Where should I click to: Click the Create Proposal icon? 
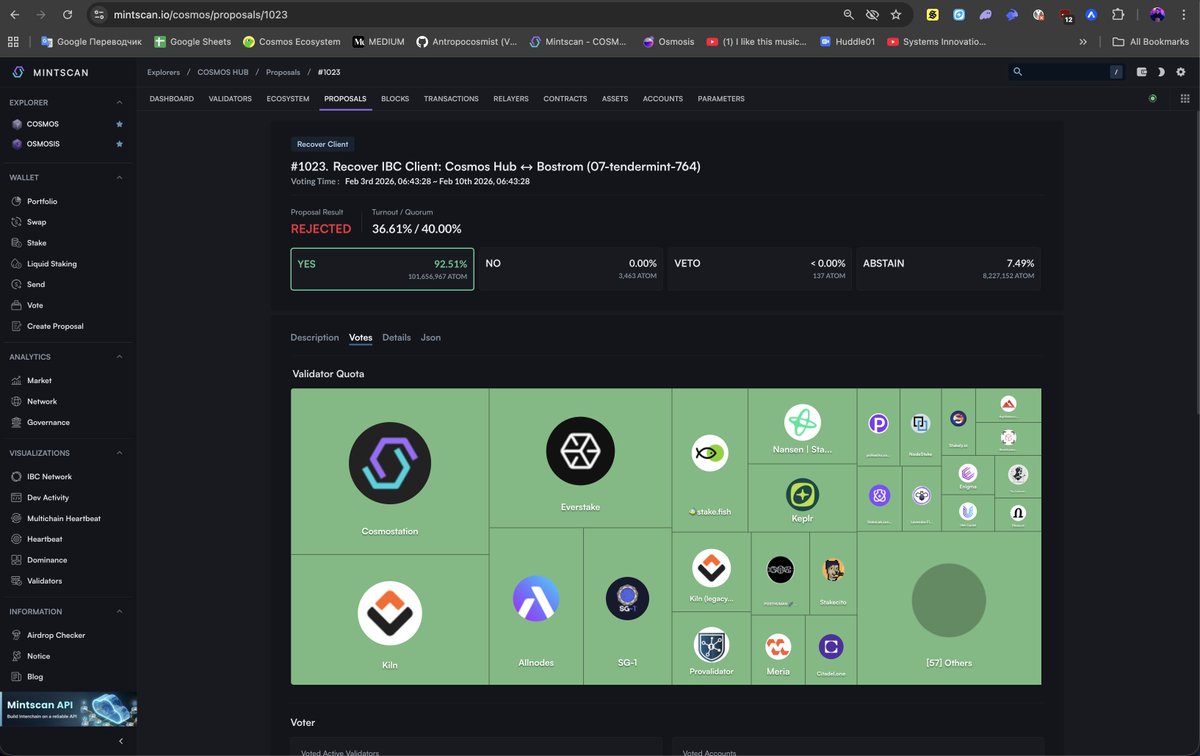[17, 326]
